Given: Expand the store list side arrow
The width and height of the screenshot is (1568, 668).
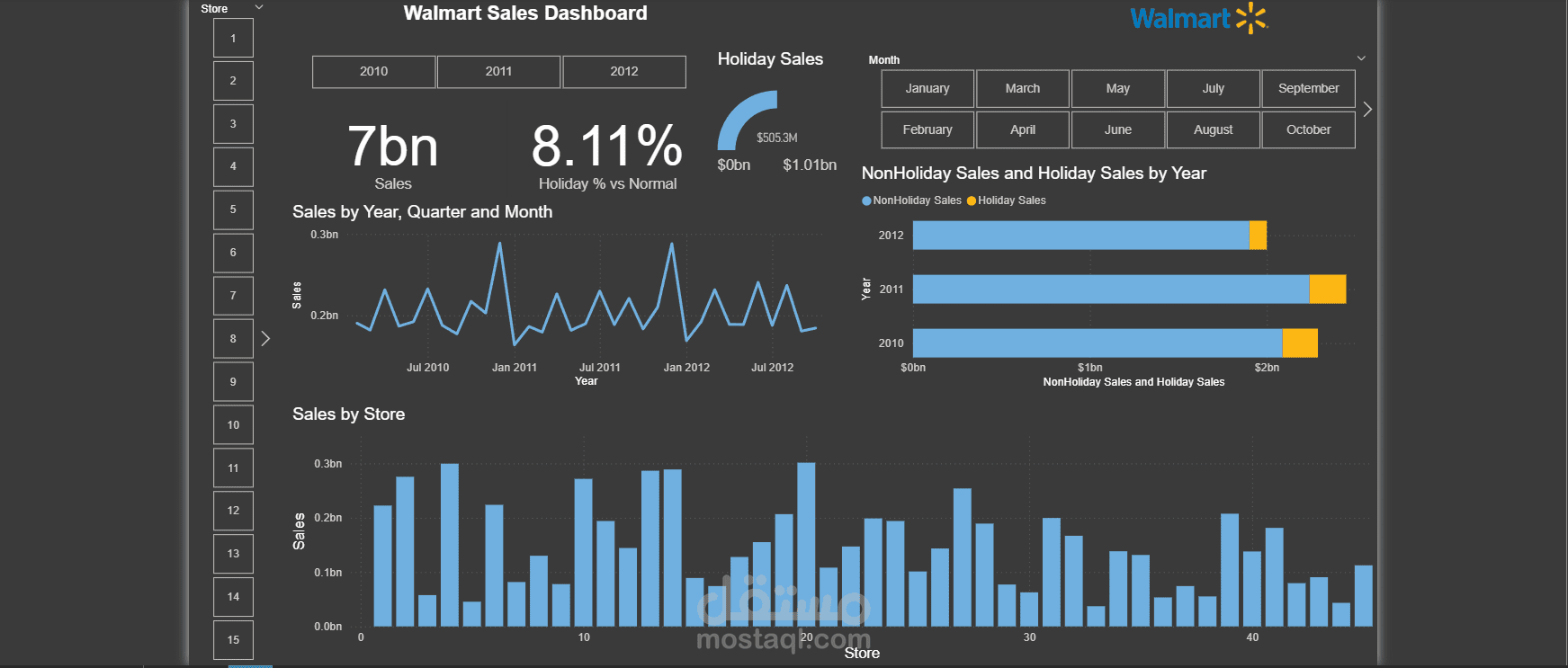Looking at the screenshot, I should click(265, 339).
